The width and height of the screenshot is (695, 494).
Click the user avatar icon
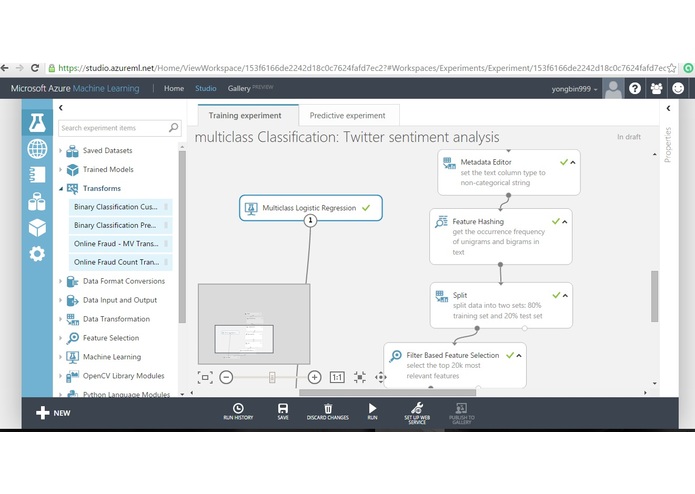[613, 89]
